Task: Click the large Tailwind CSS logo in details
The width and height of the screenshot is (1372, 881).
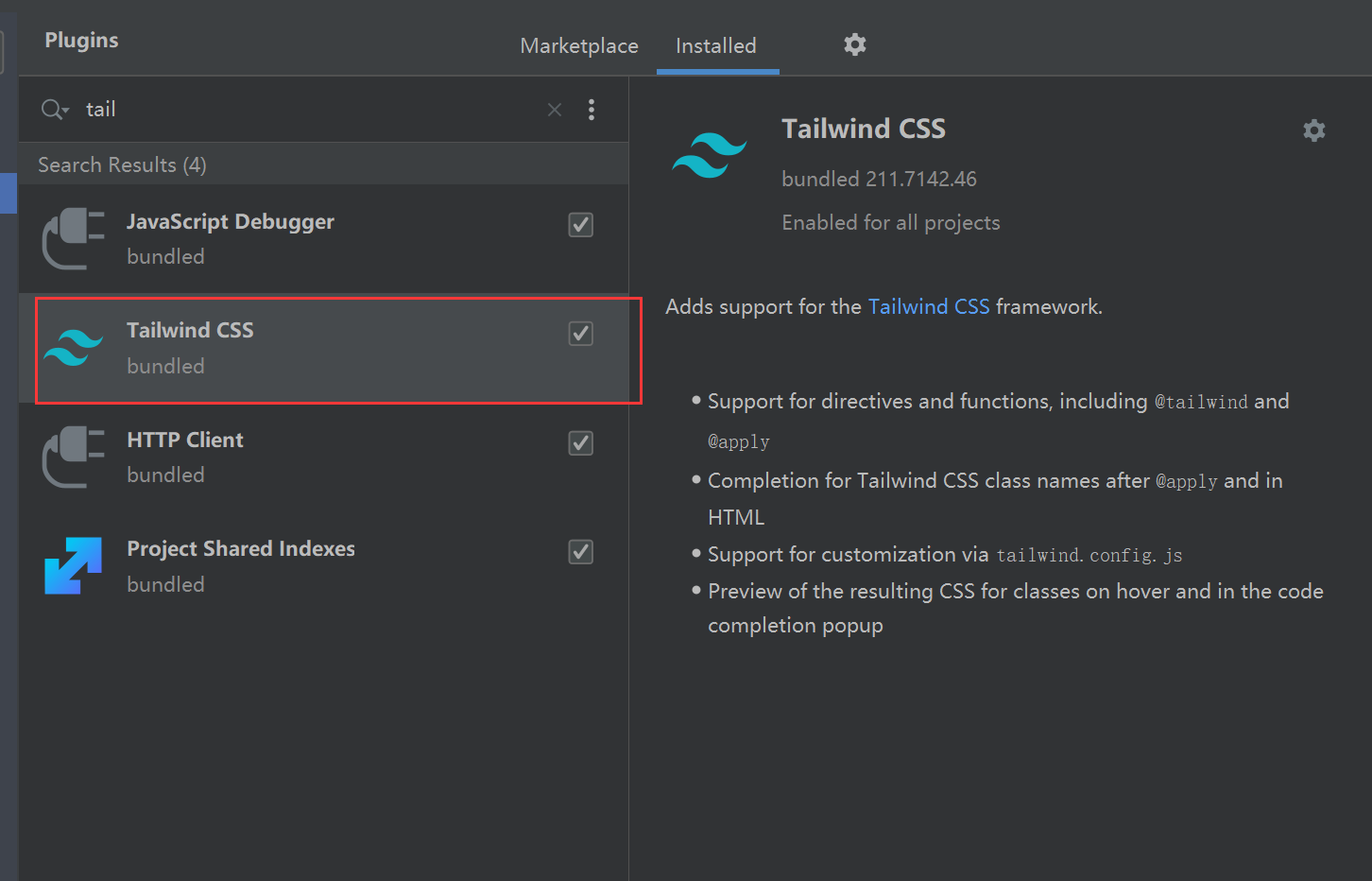Action: pyautogui.click(x=709, y=155)
